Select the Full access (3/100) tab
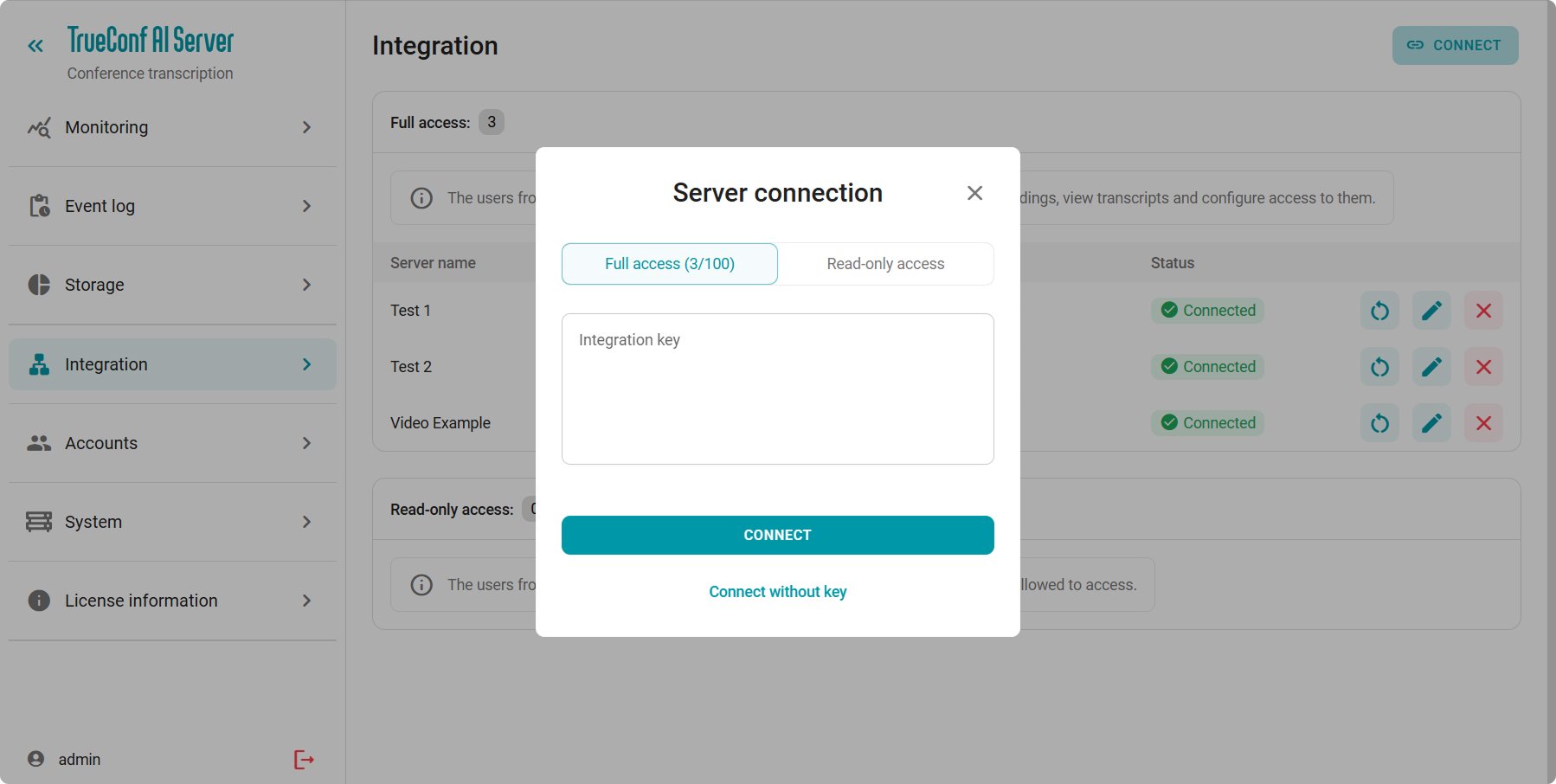 [x=669, y=264]
